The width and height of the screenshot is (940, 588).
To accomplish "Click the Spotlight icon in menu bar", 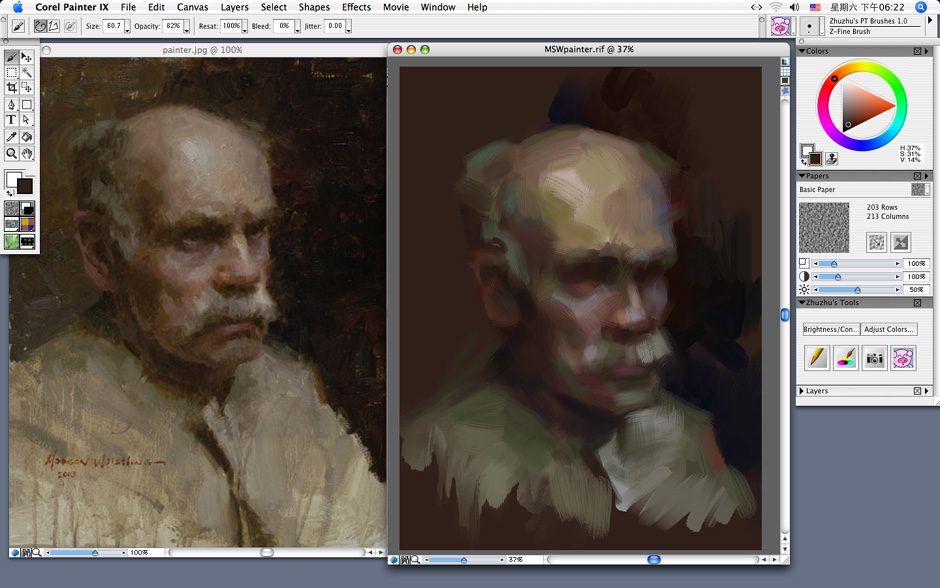I will [x=921, y=7].
